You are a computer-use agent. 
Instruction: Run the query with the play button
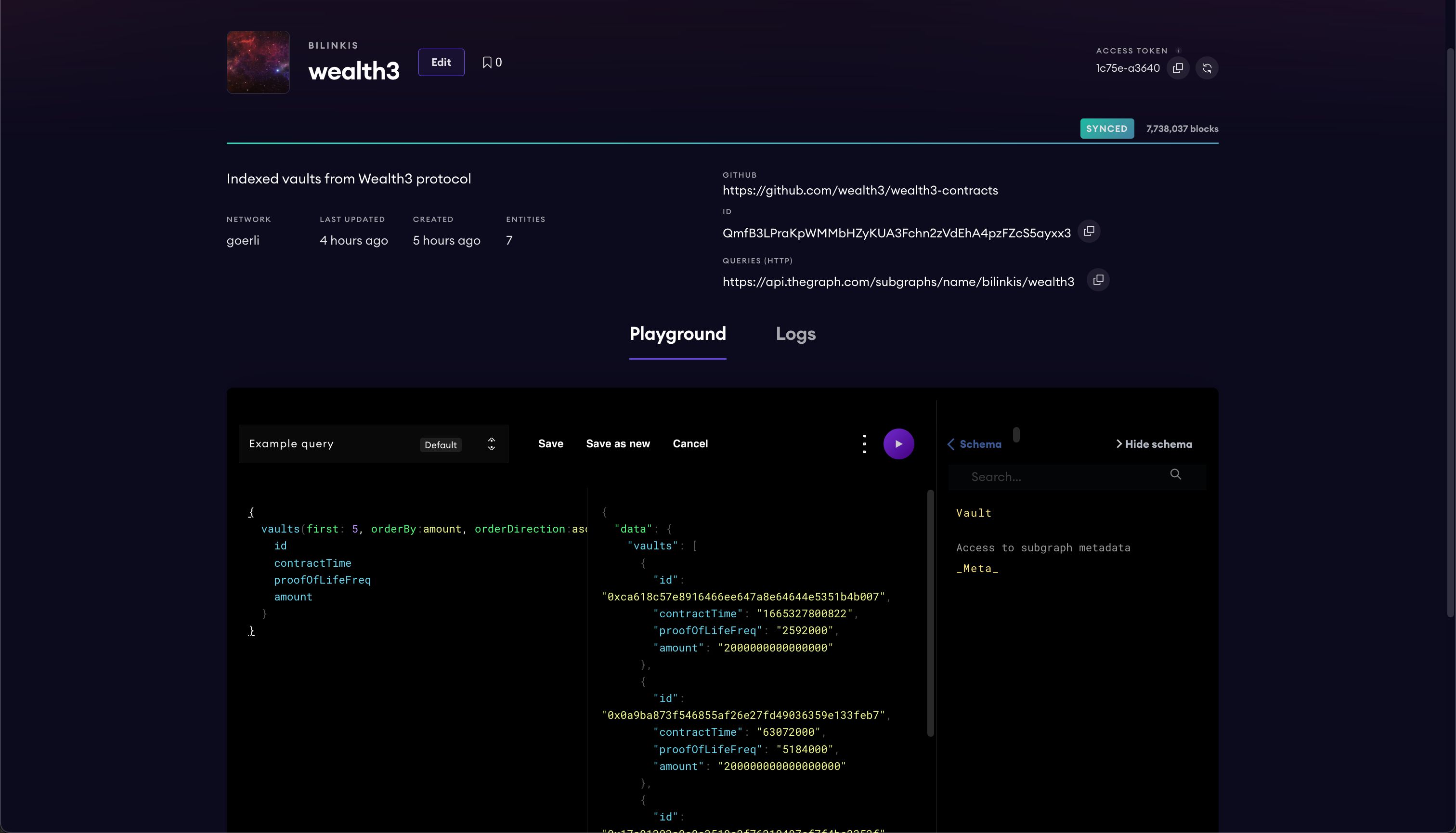coord(899,444)
